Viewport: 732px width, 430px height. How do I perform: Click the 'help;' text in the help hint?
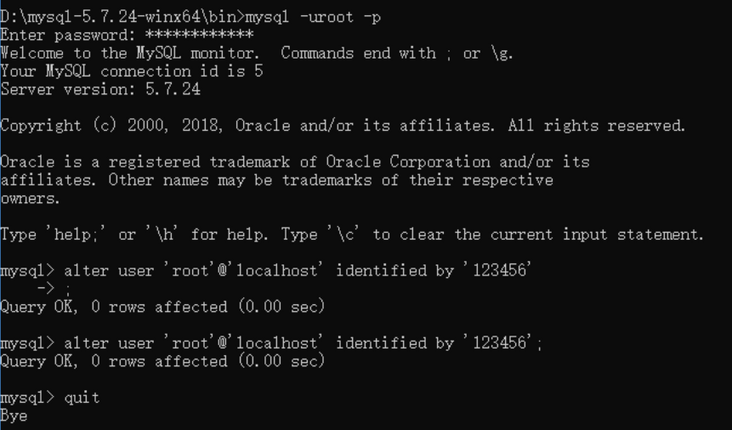(78, 235)
